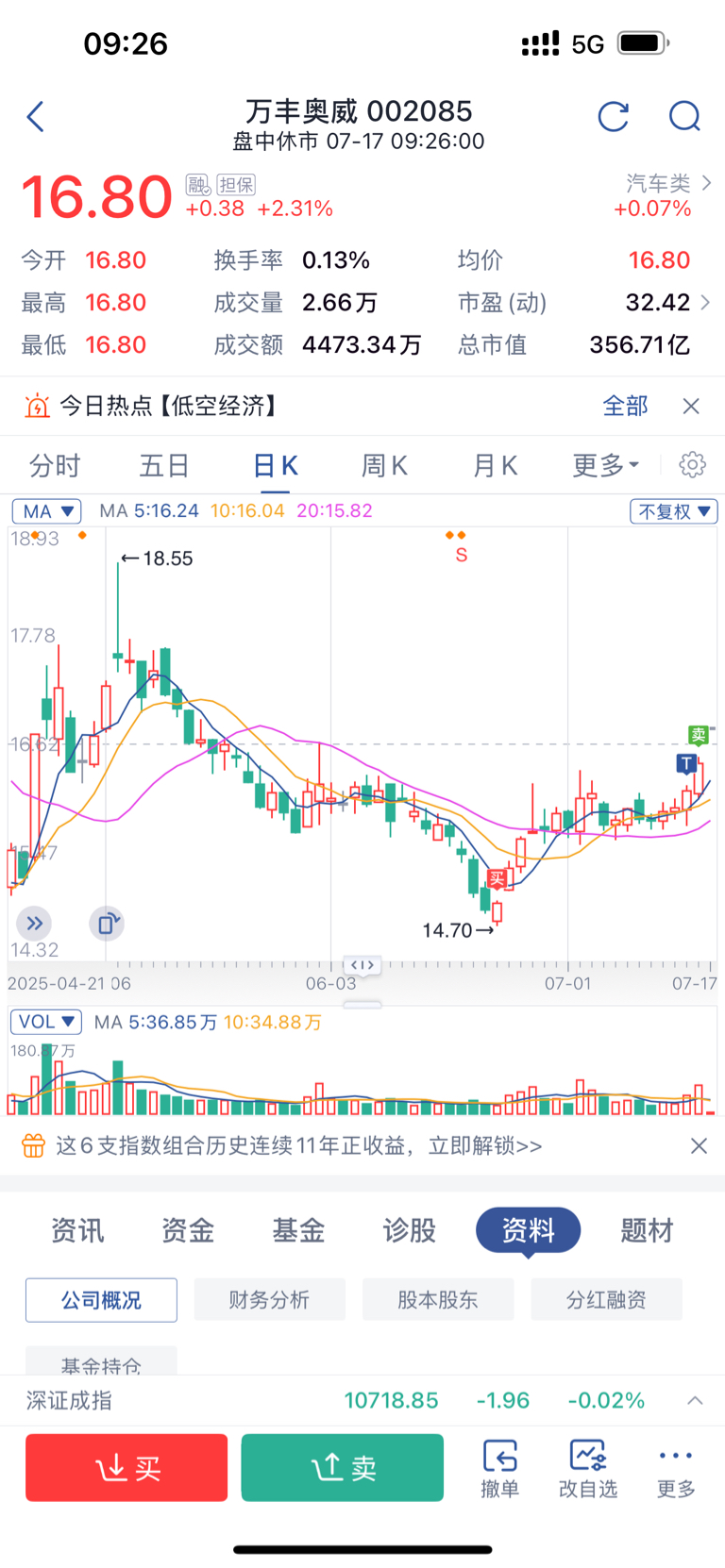
Task: Open the 不复权 adjustment dropdown
Action: (674, 511)
